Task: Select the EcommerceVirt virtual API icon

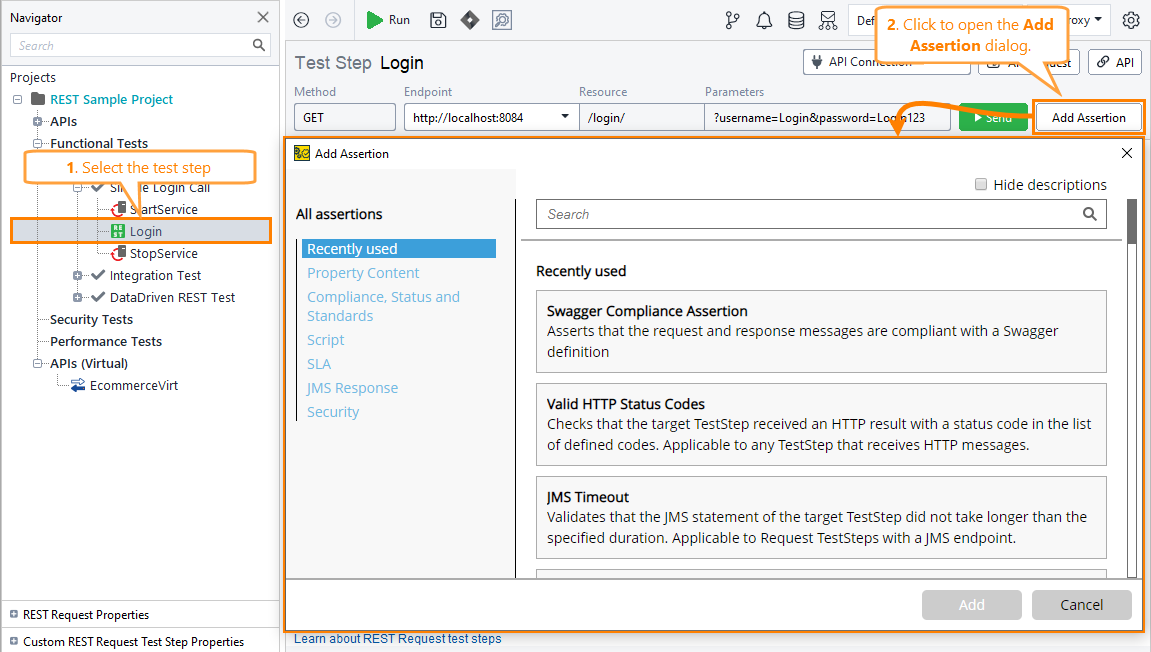Action: click(77, 385)
